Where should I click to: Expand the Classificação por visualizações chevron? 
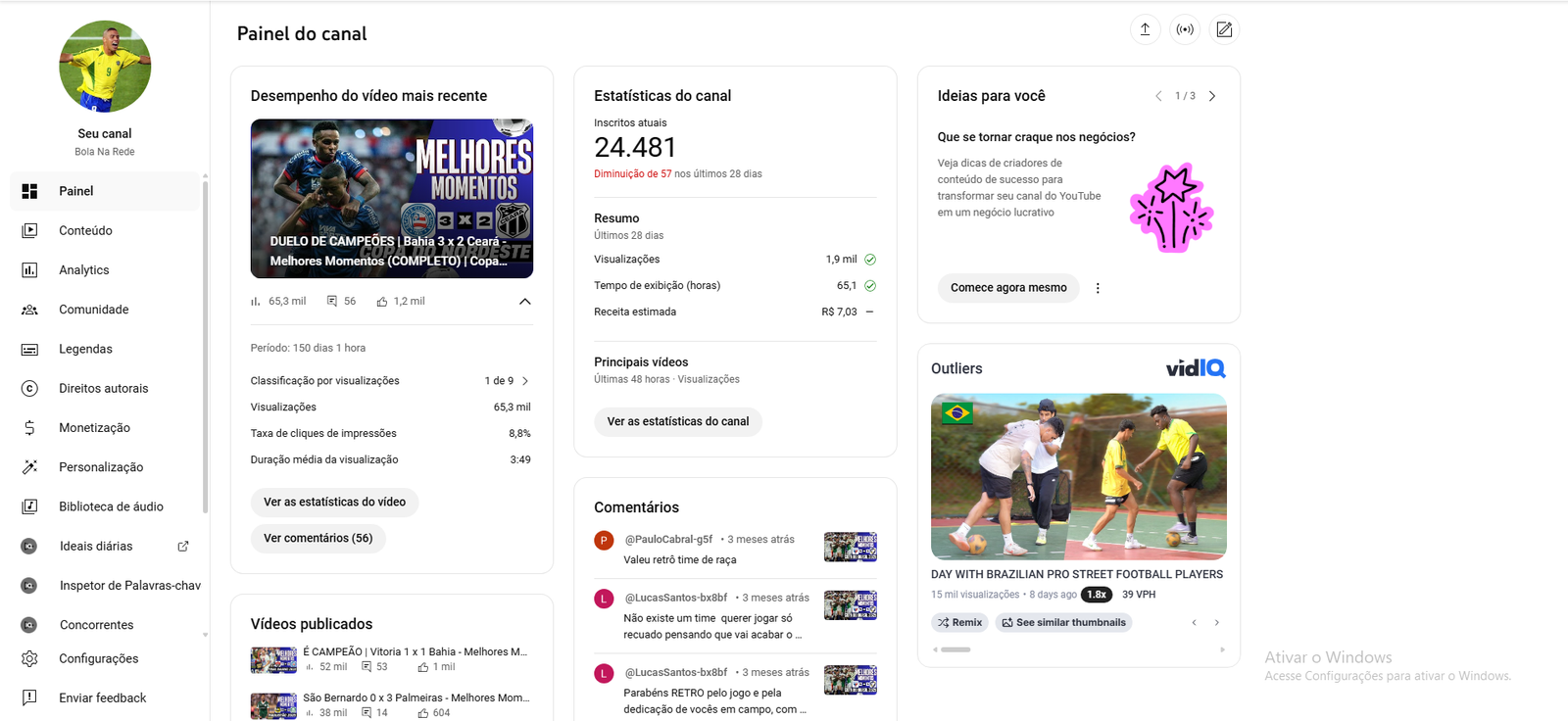click(x=525, y=381)
